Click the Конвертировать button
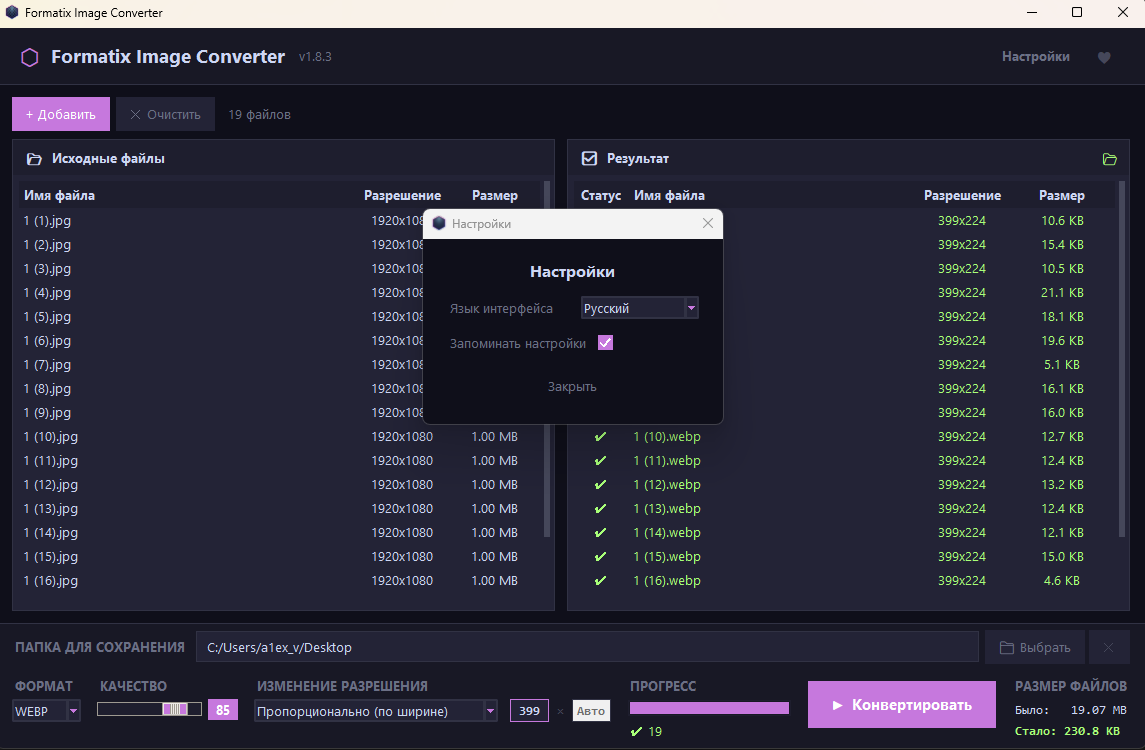Screen dimensions: 1145x750 902,705
